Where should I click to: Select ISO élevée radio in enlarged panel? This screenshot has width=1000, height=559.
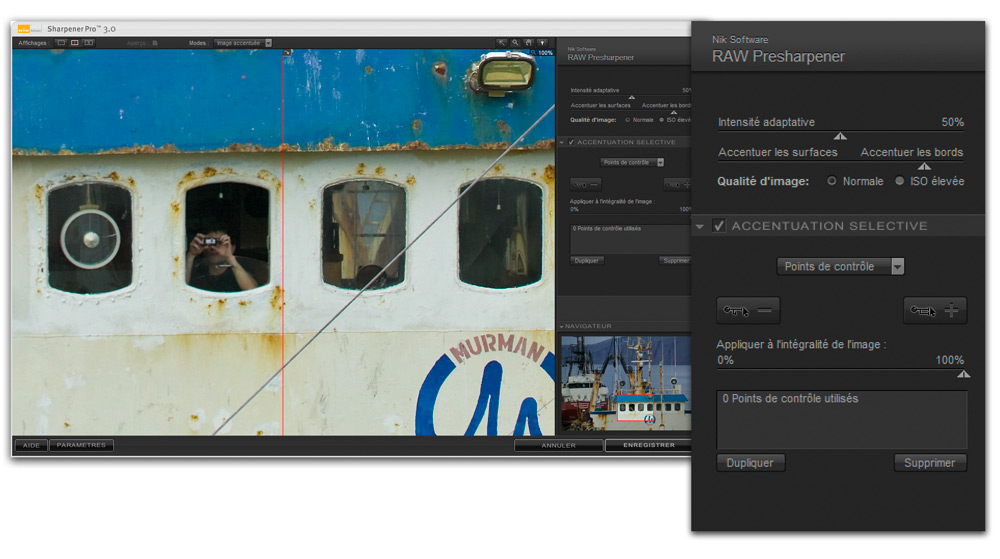coord(899,181)
